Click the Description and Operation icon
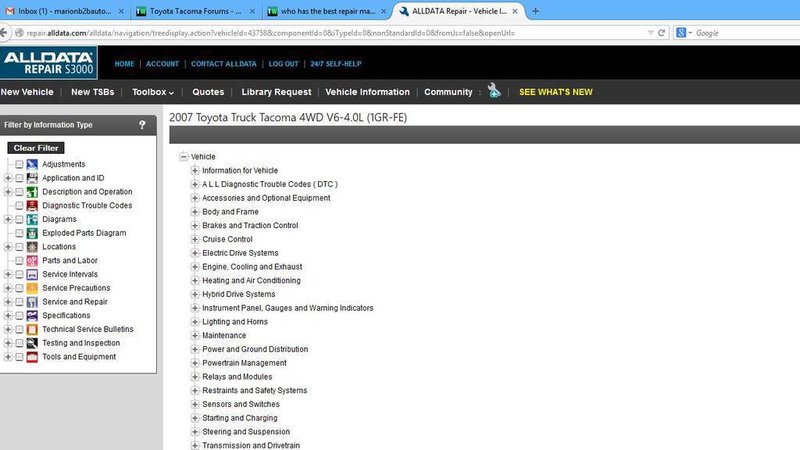800x450 pixels. (32, 192)
